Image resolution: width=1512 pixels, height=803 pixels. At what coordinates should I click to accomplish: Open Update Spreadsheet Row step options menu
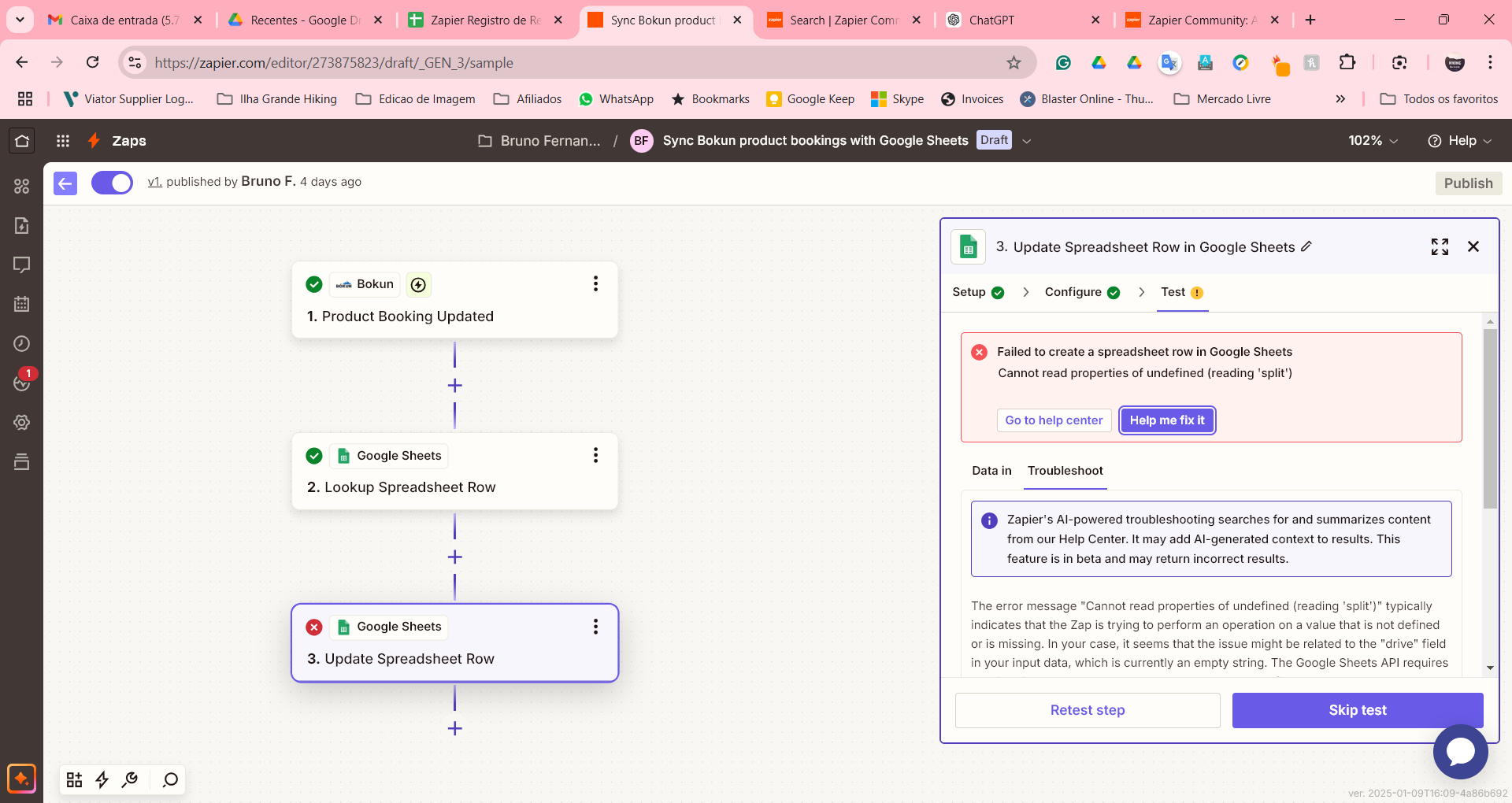(x=595, y=627)
